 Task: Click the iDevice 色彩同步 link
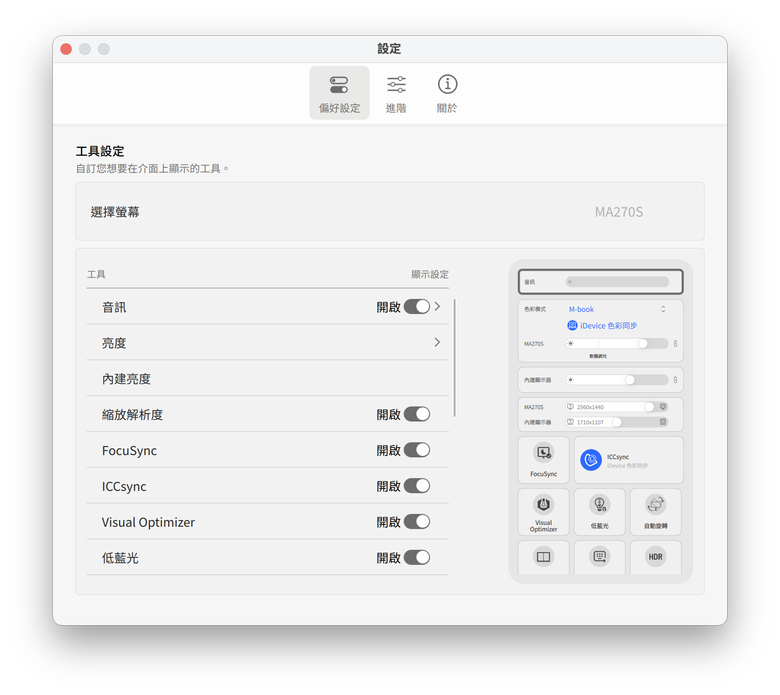coord(608,325)
